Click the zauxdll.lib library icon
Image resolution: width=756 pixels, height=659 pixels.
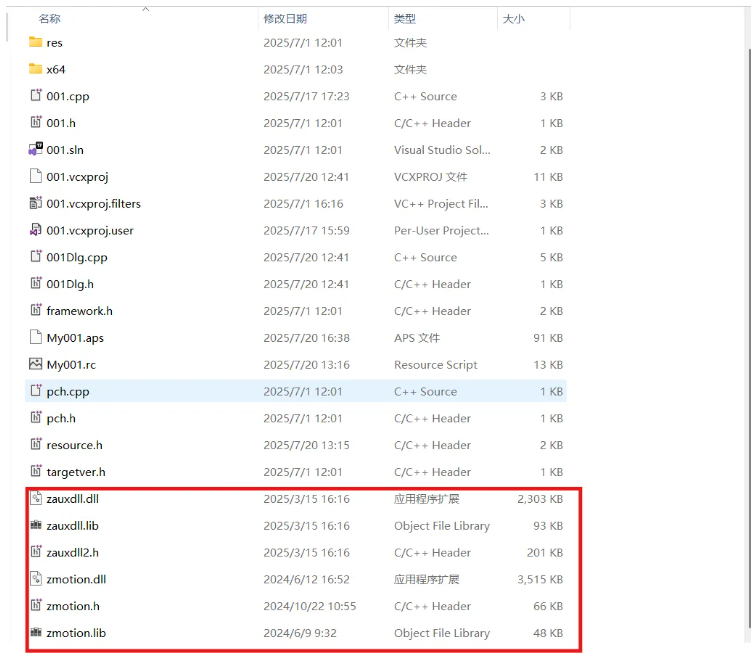point(36,525)
